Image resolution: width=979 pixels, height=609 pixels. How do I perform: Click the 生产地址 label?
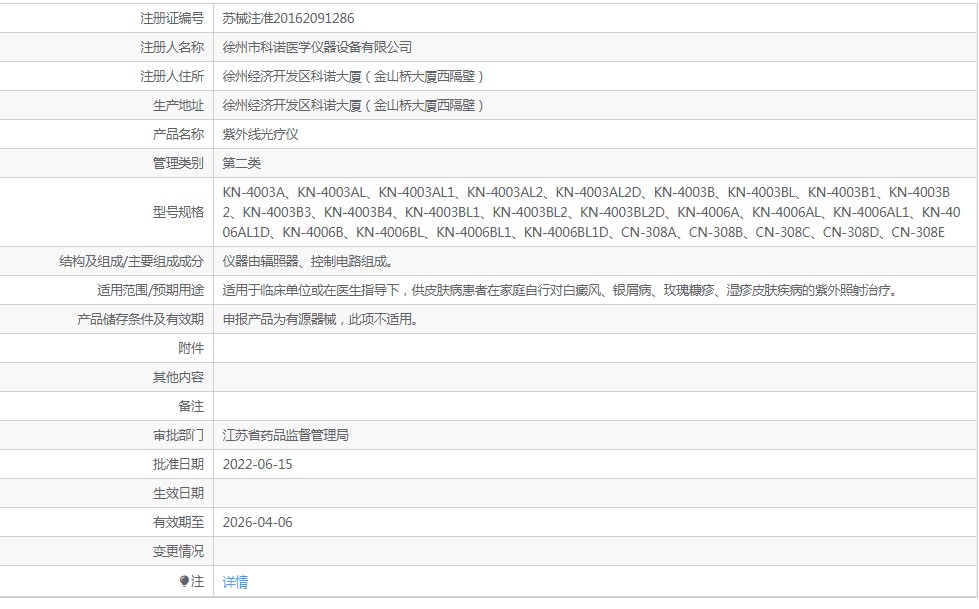178,106
